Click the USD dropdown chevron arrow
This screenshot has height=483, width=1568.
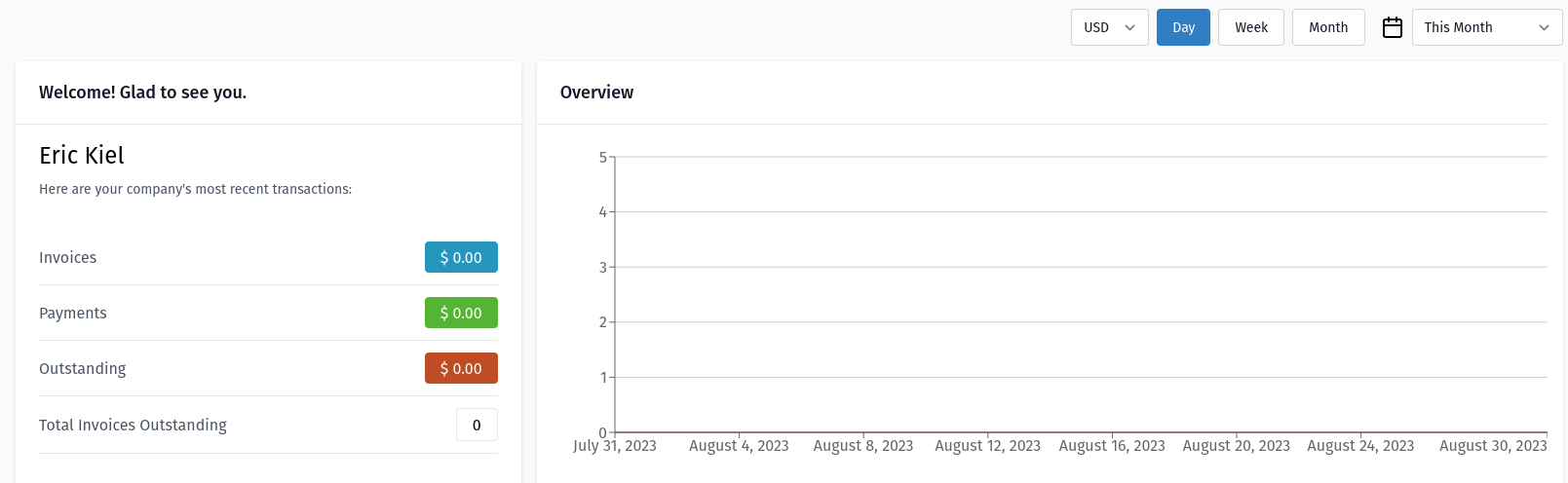1130,27
